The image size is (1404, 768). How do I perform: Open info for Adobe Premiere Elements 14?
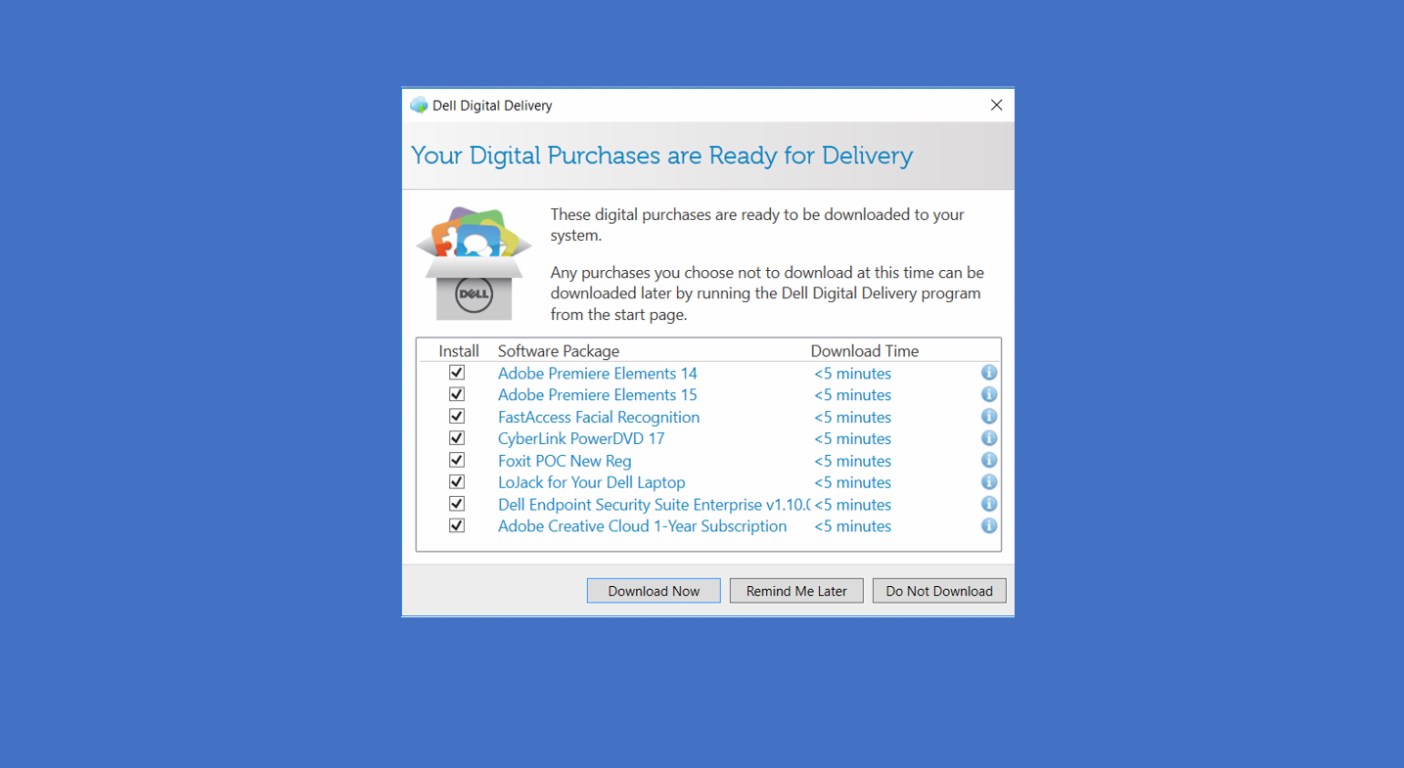pos(989,372)
